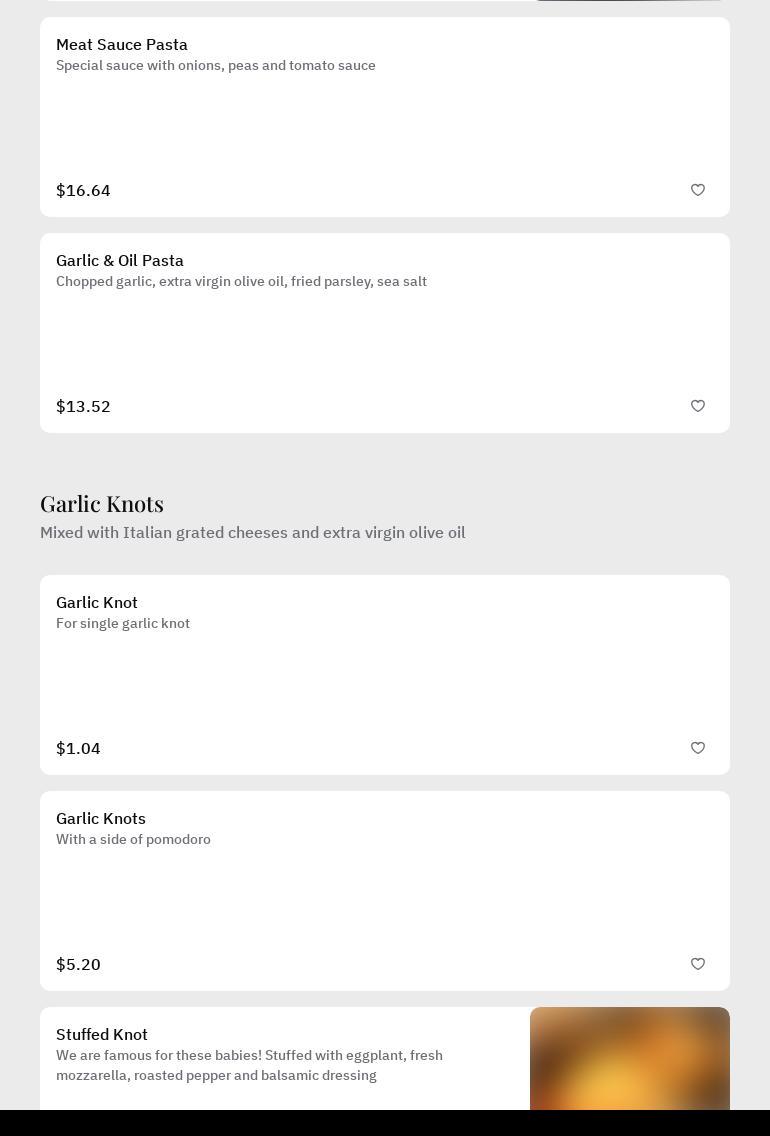The image size is (770, 1136).
Task: Click the Stuffed Knot eggplant mozzarella description
Action: pos(249,1065)
